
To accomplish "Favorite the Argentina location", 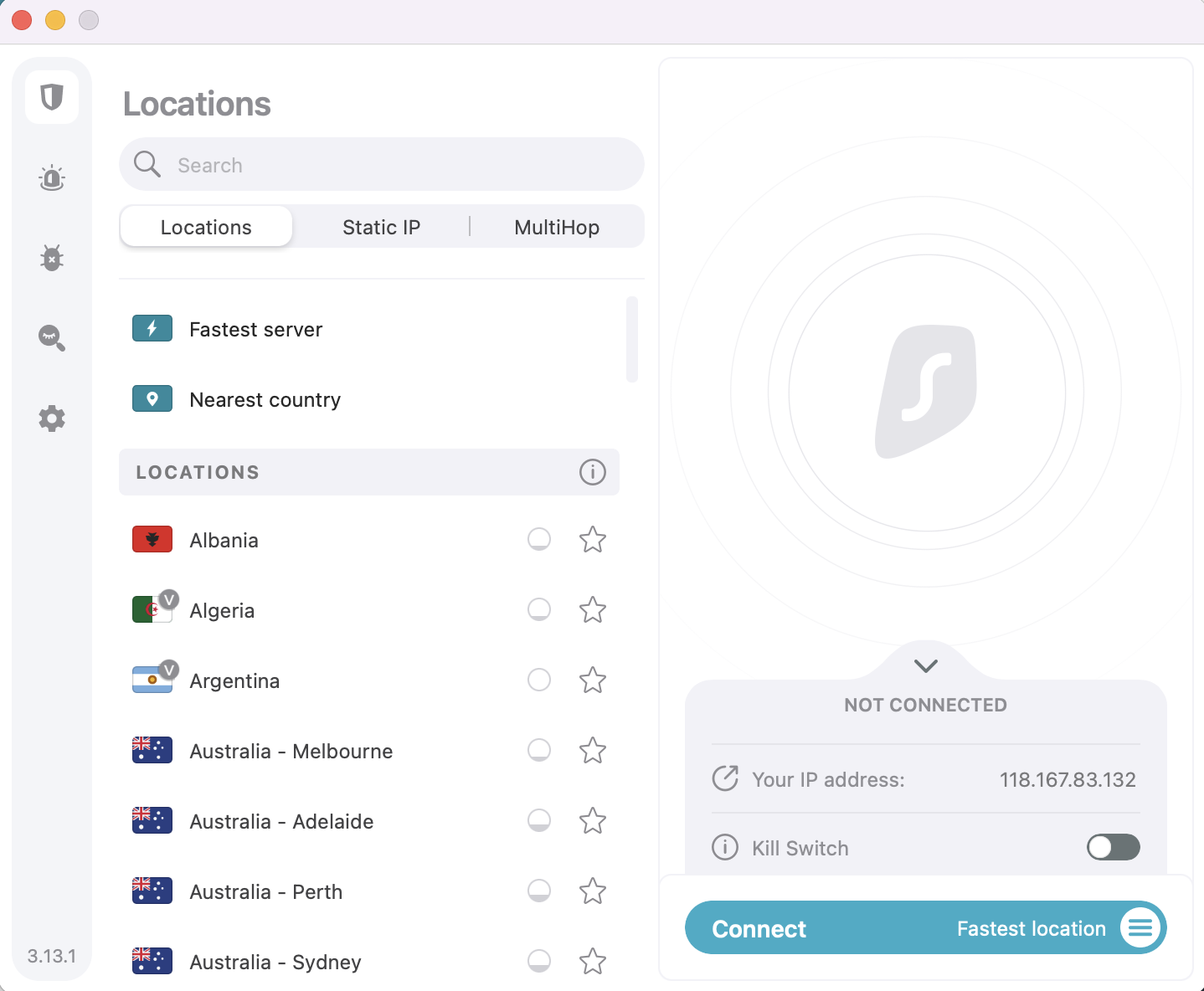I will [593, 680].
